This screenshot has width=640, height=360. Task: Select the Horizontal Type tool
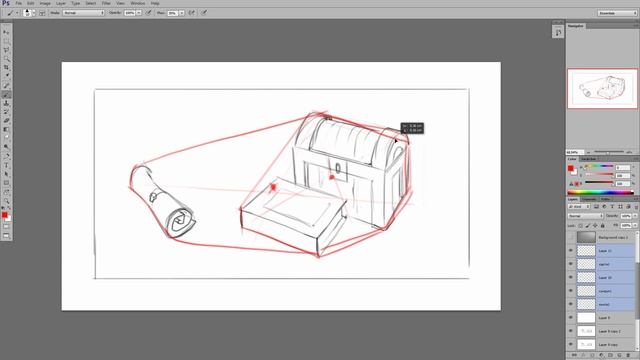(6, 165)
